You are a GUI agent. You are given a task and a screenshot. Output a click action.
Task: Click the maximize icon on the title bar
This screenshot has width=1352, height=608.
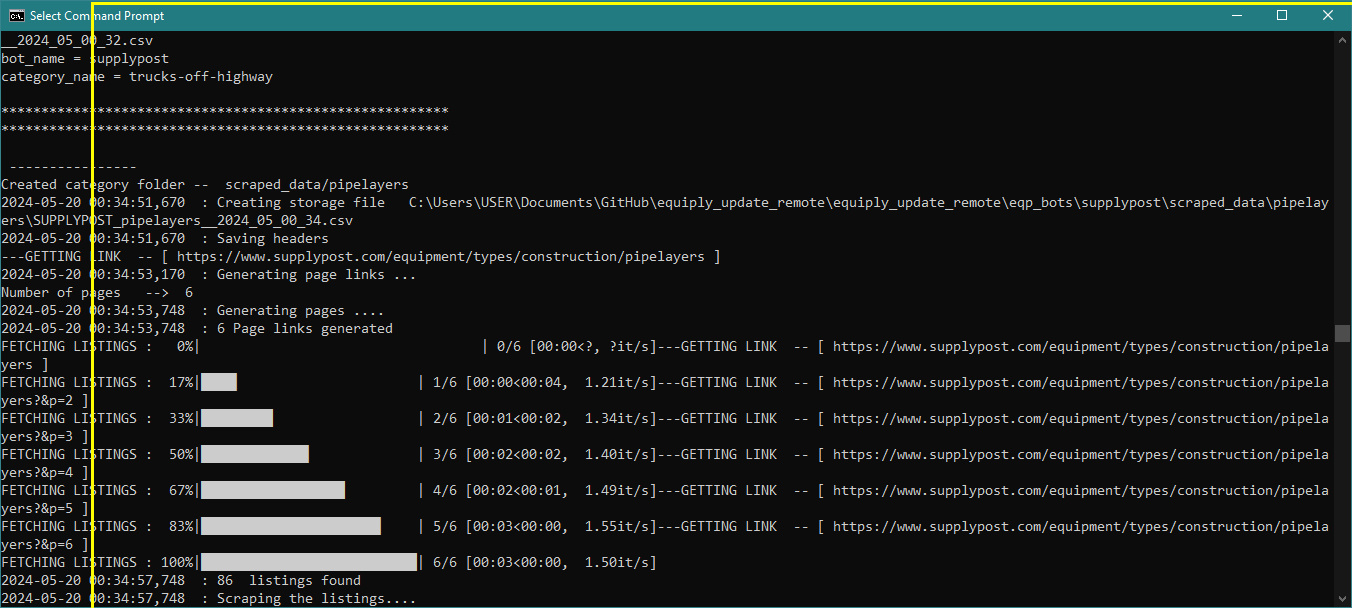pos(1281,15)
